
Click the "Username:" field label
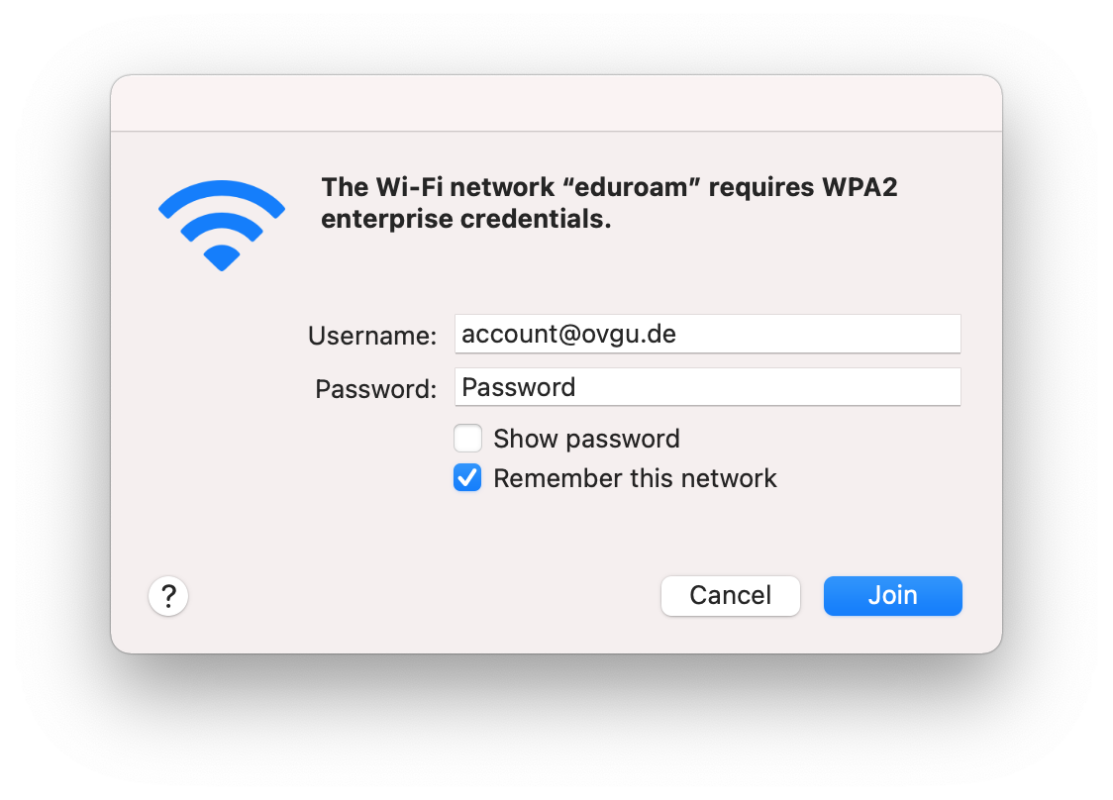point(372,336)
